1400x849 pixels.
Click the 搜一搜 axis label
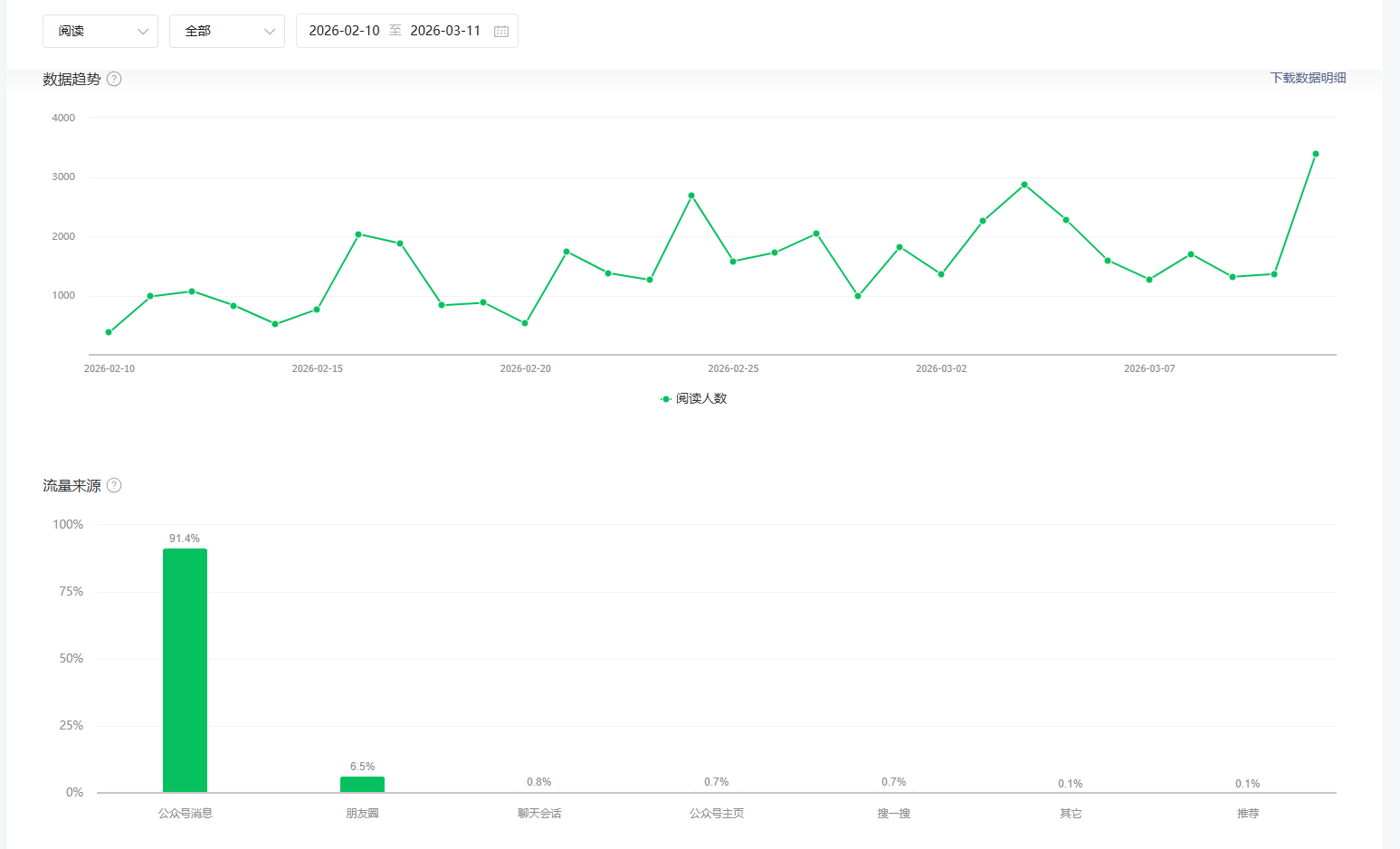pyautogui.click(x=893, y=814)
